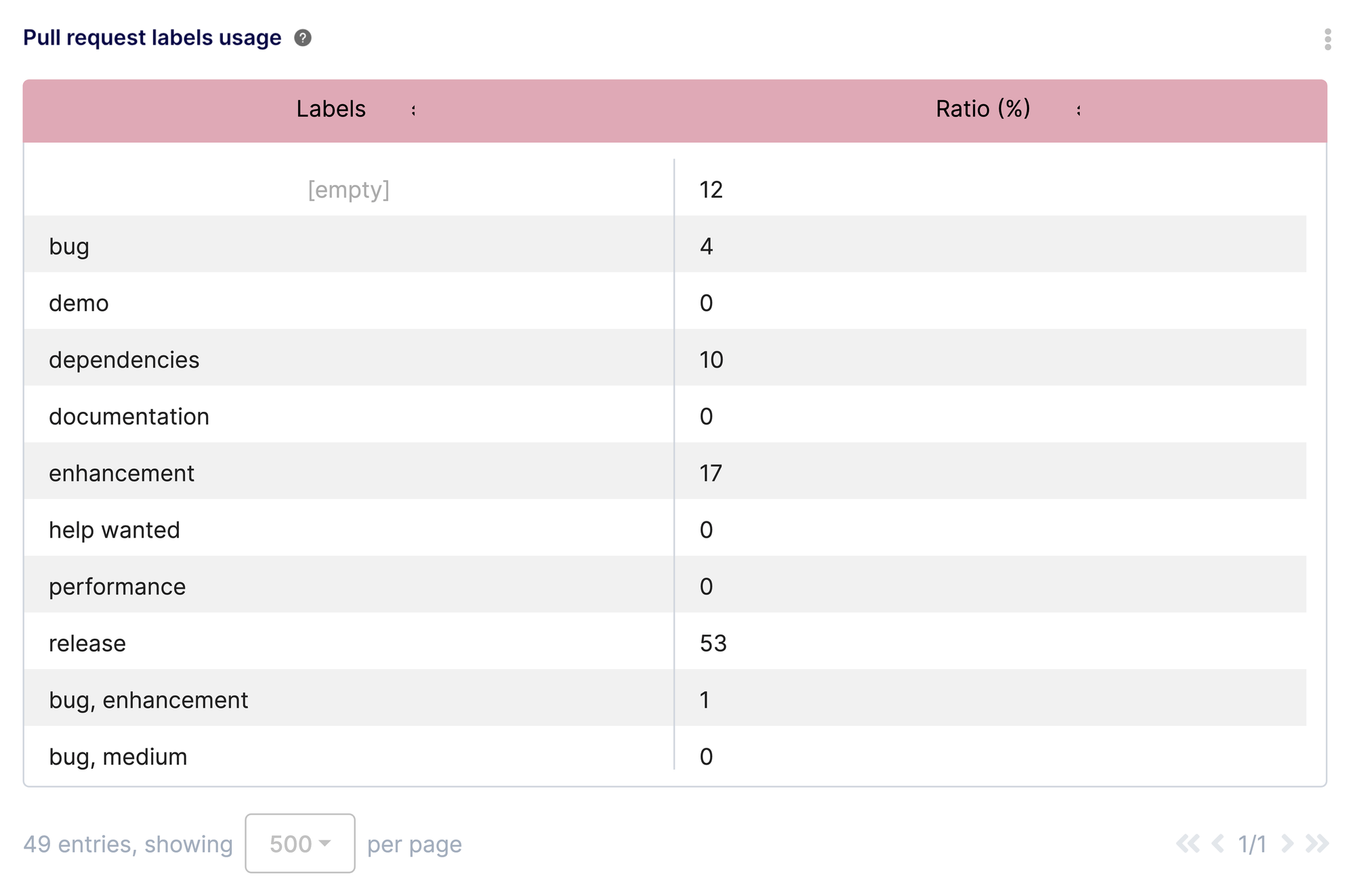Open the widget's three-dot options menu
Image resolution: width=1355 pixels, height=896 pixels.
[x=1327, y=39]
